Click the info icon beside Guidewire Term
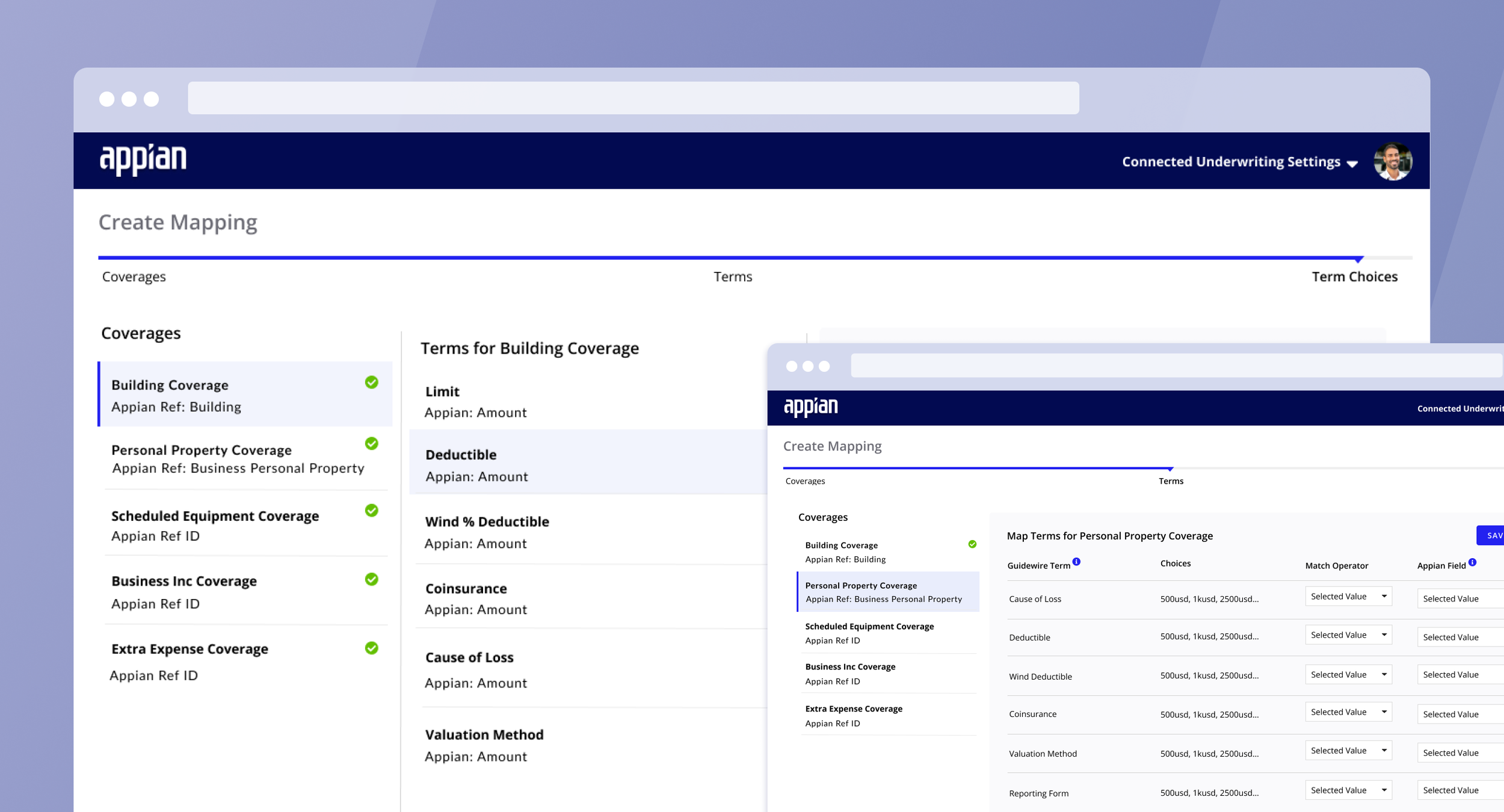This screenshot has width=1504, height=812. click(1076, 562)
